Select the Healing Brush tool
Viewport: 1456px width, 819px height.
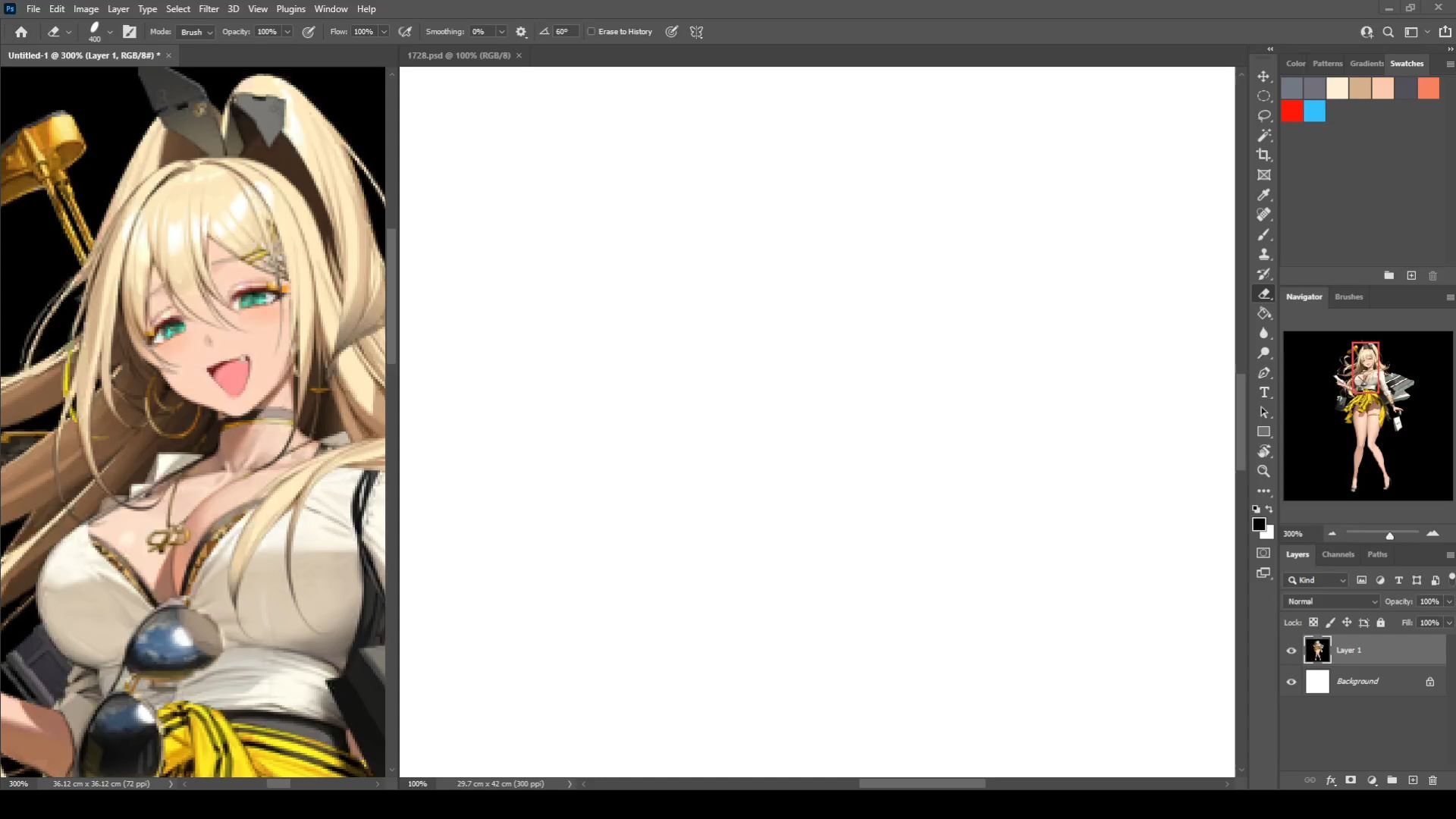point(1263,215)
